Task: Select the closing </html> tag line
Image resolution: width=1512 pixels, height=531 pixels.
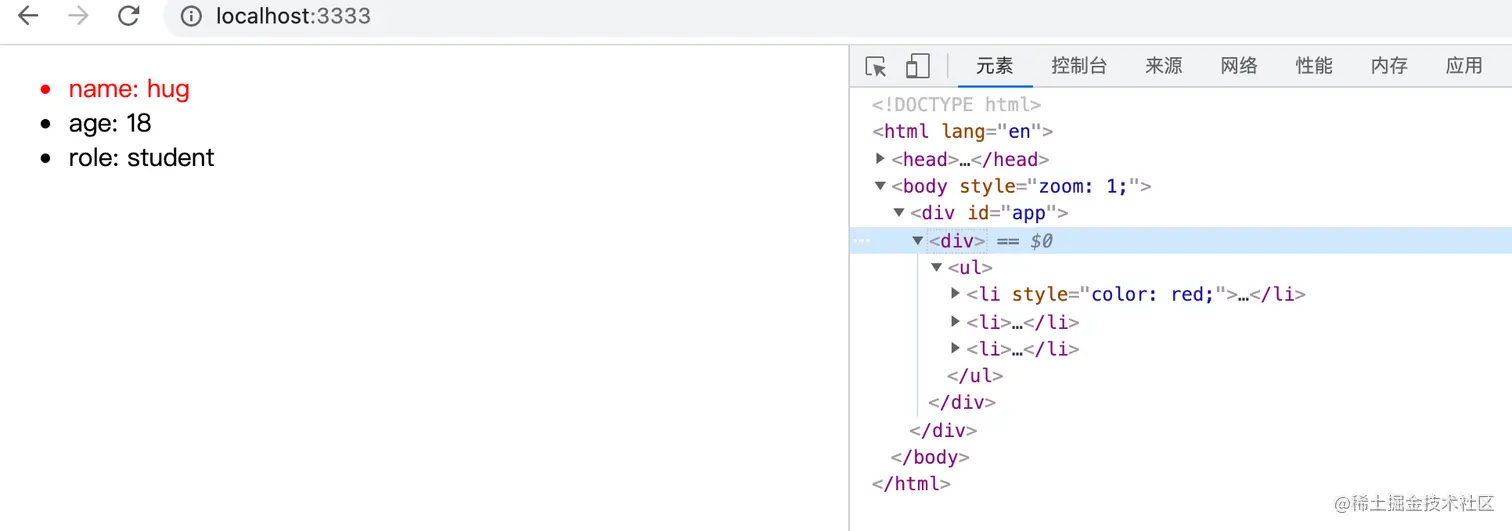Action: pos(911,484)
